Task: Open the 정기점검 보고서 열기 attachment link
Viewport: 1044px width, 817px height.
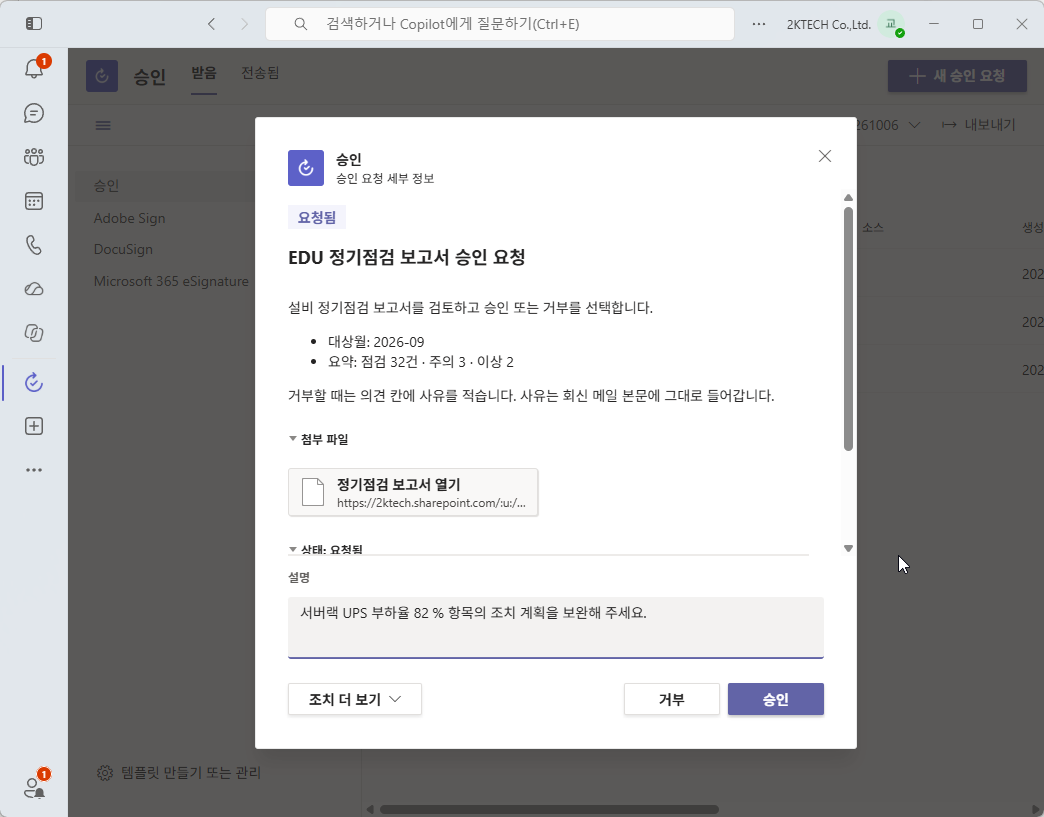Action: coord(413,493)
